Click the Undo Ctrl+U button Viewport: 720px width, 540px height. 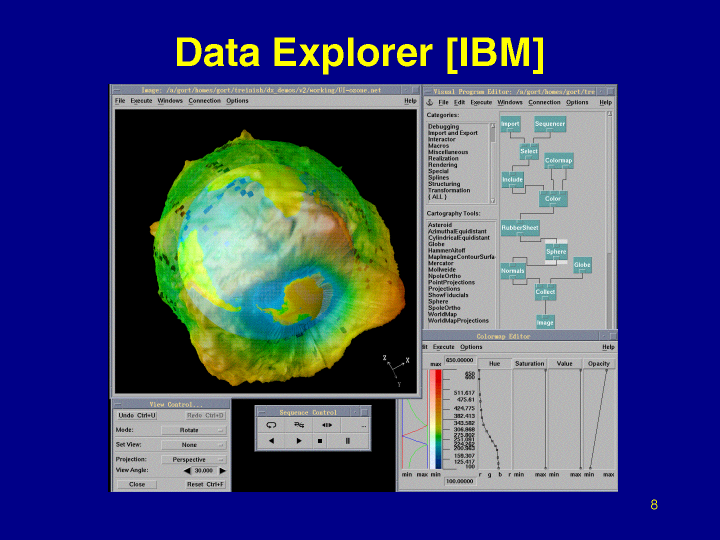tap(137, 415)
